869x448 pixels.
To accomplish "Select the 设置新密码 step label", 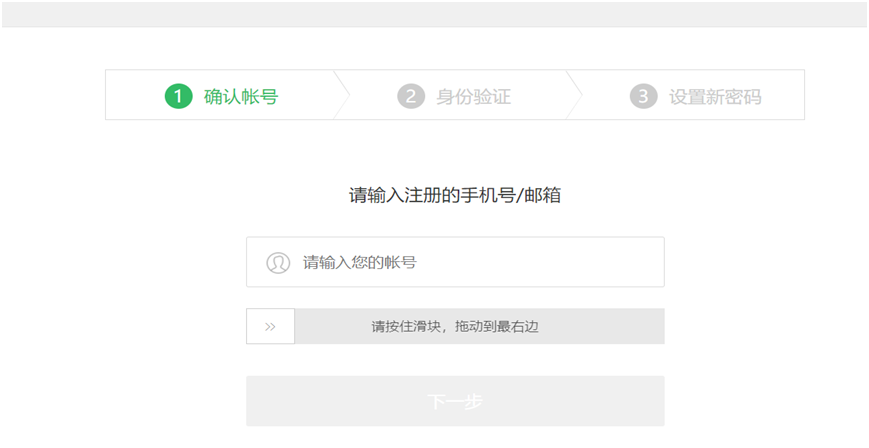I will [x=715, y=97].
